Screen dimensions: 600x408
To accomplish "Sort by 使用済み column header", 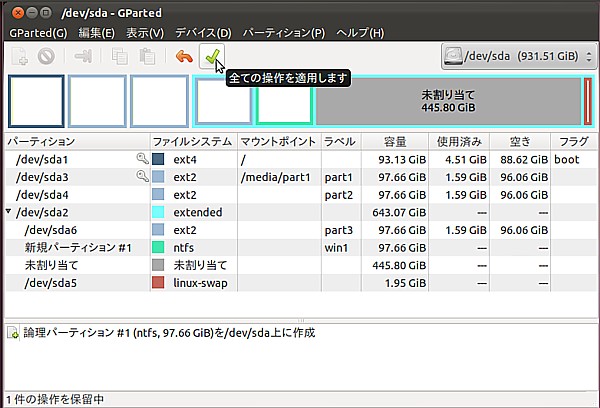I will [x=459, y=142].
